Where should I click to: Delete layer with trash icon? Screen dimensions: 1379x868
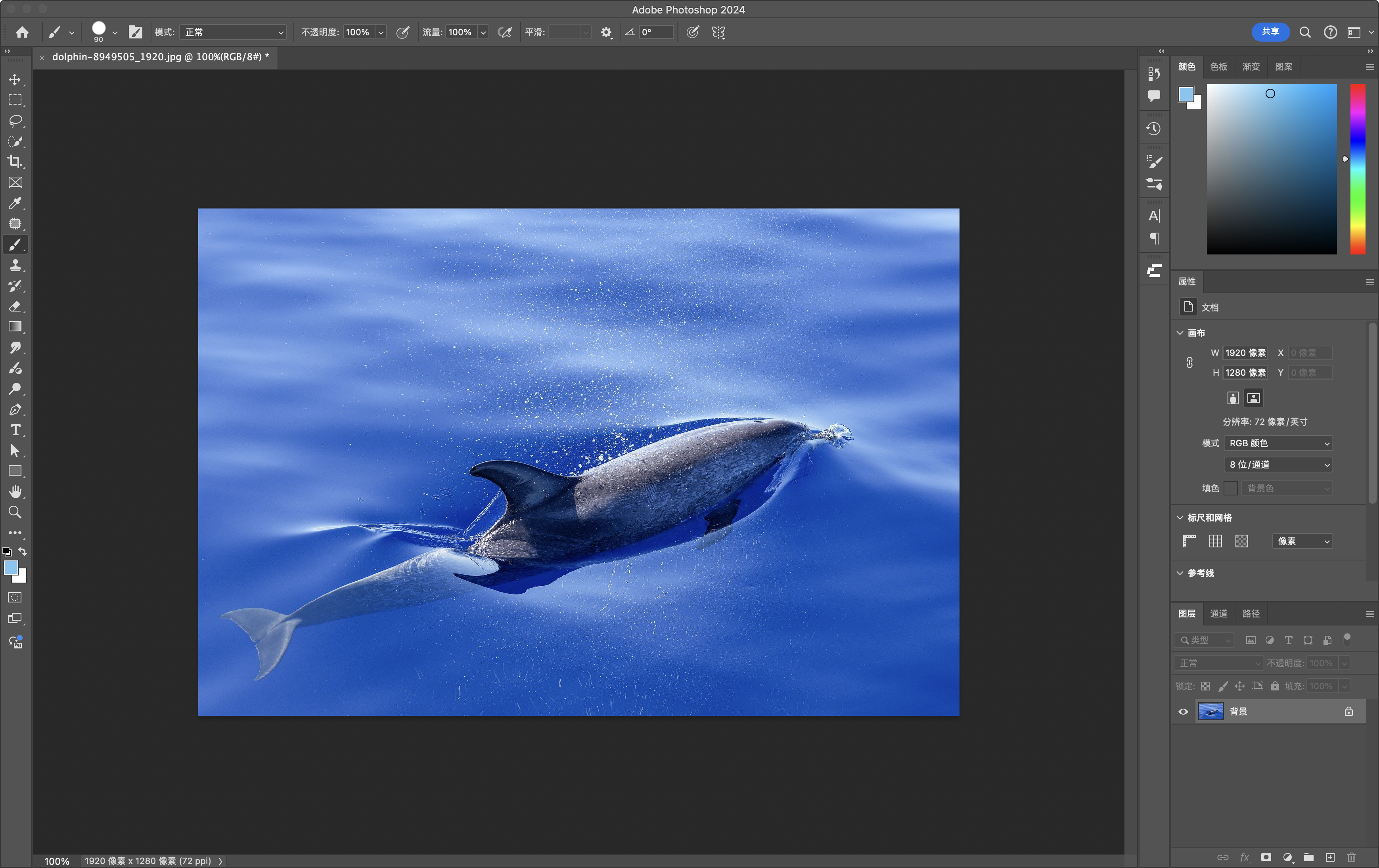tap(1351, 857)
